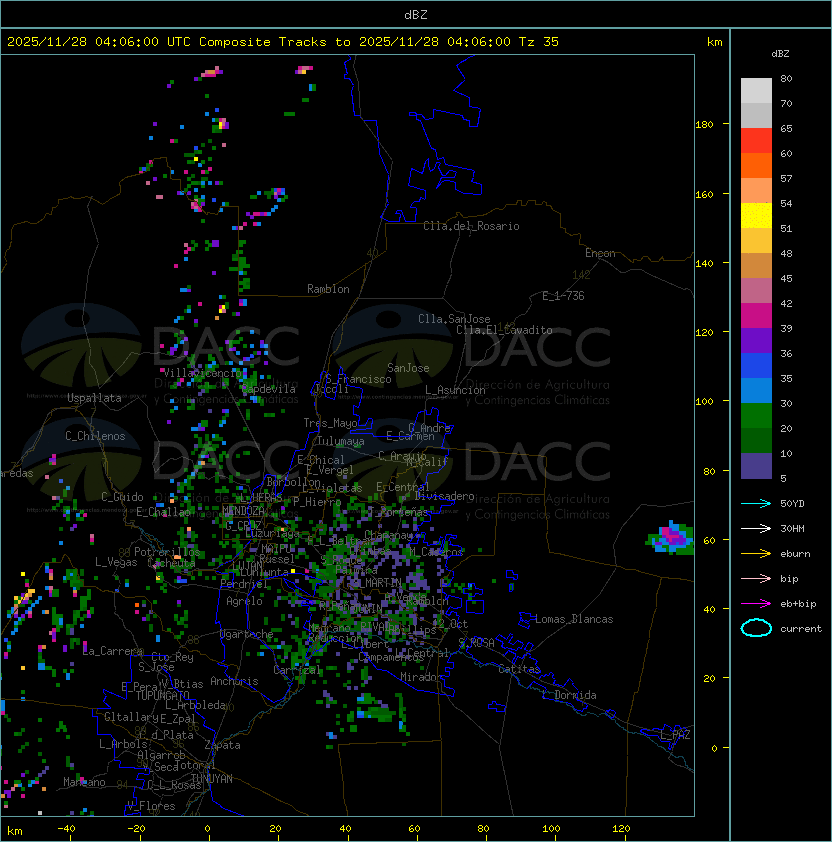This screenshot has height=842, width=832.
Task: Click the 'km' label at header's right end
Action: (x=714, y=42)
